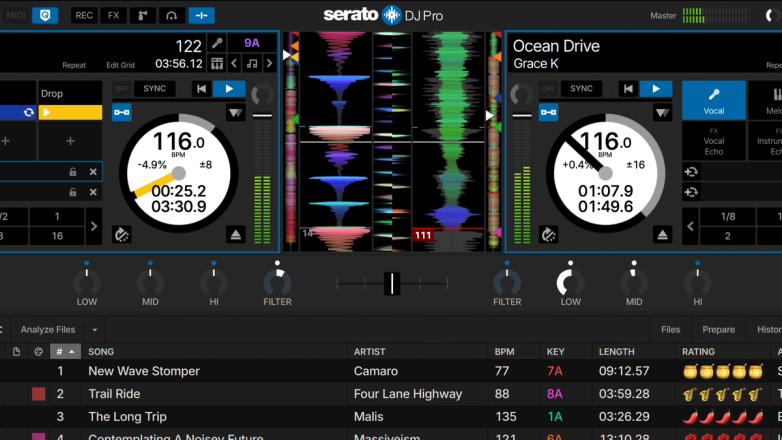Open the FX panel

coord(113,15)
